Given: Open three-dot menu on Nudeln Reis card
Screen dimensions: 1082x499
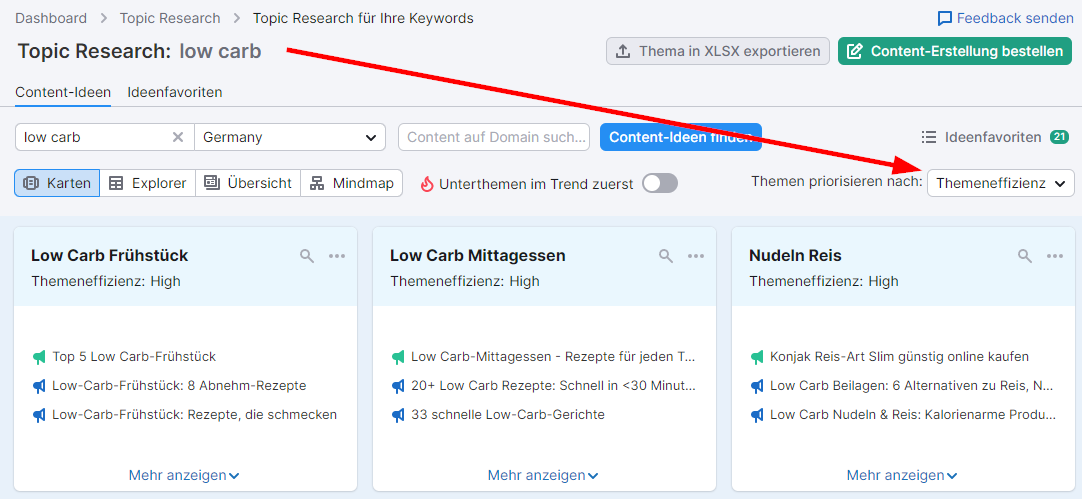Looking at the screenshot, I should coord(1055,256).
